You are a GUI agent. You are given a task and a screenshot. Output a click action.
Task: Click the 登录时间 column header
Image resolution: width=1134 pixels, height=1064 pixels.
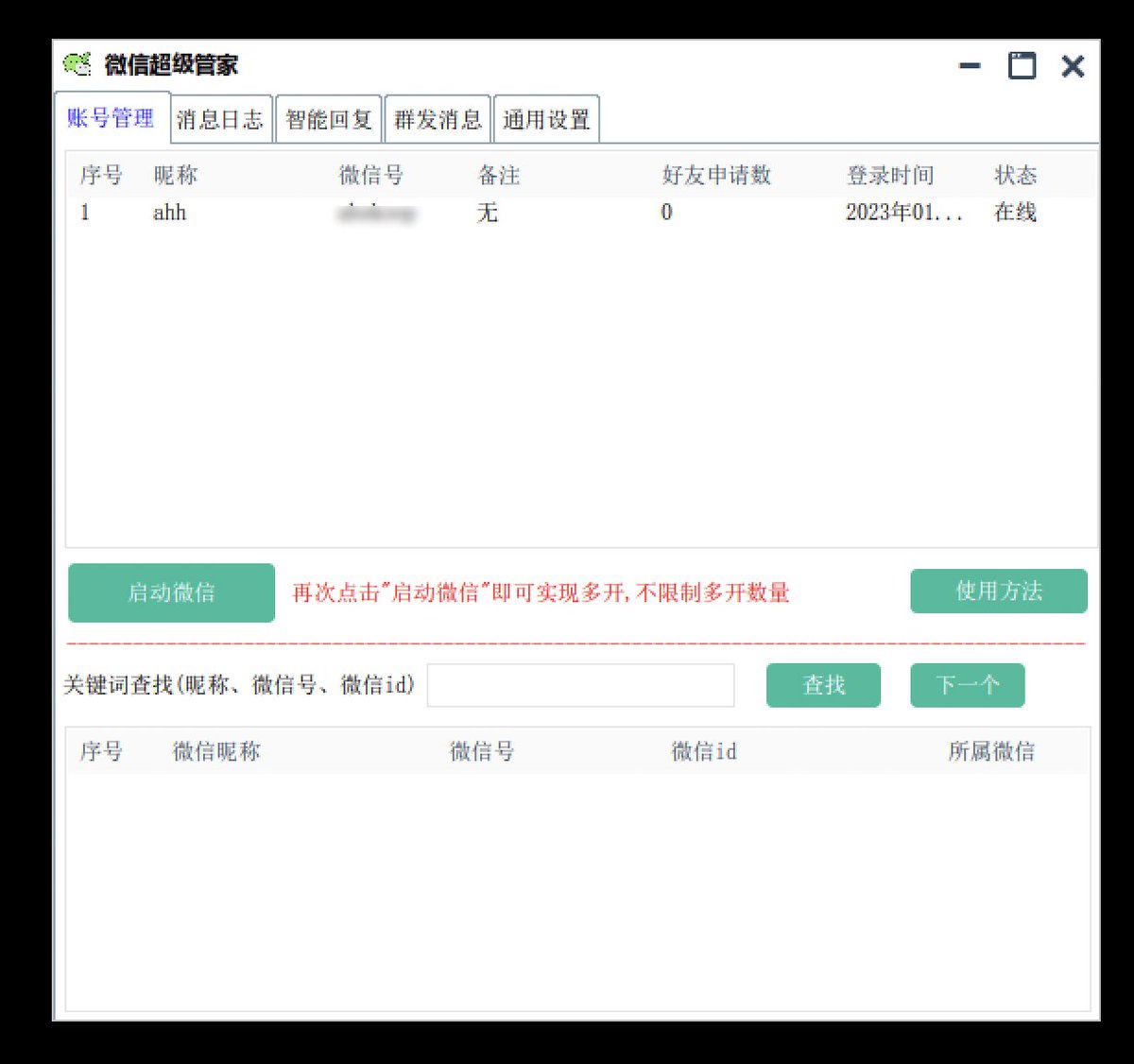890,175
